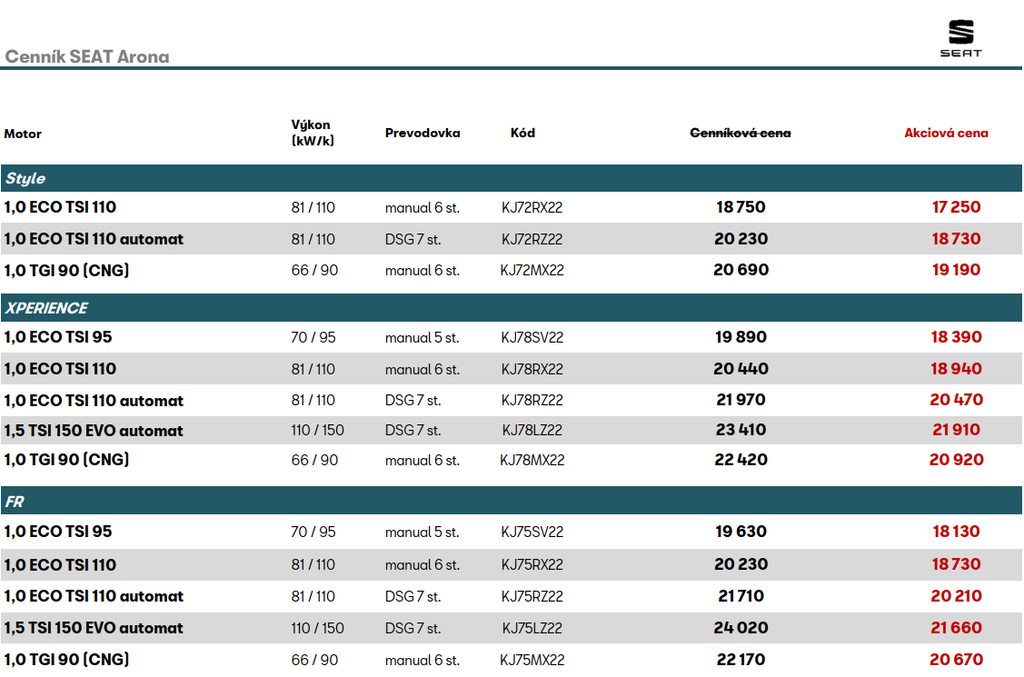Click list price 19 890
This screenshot has height=677, width=1024.
741,337
